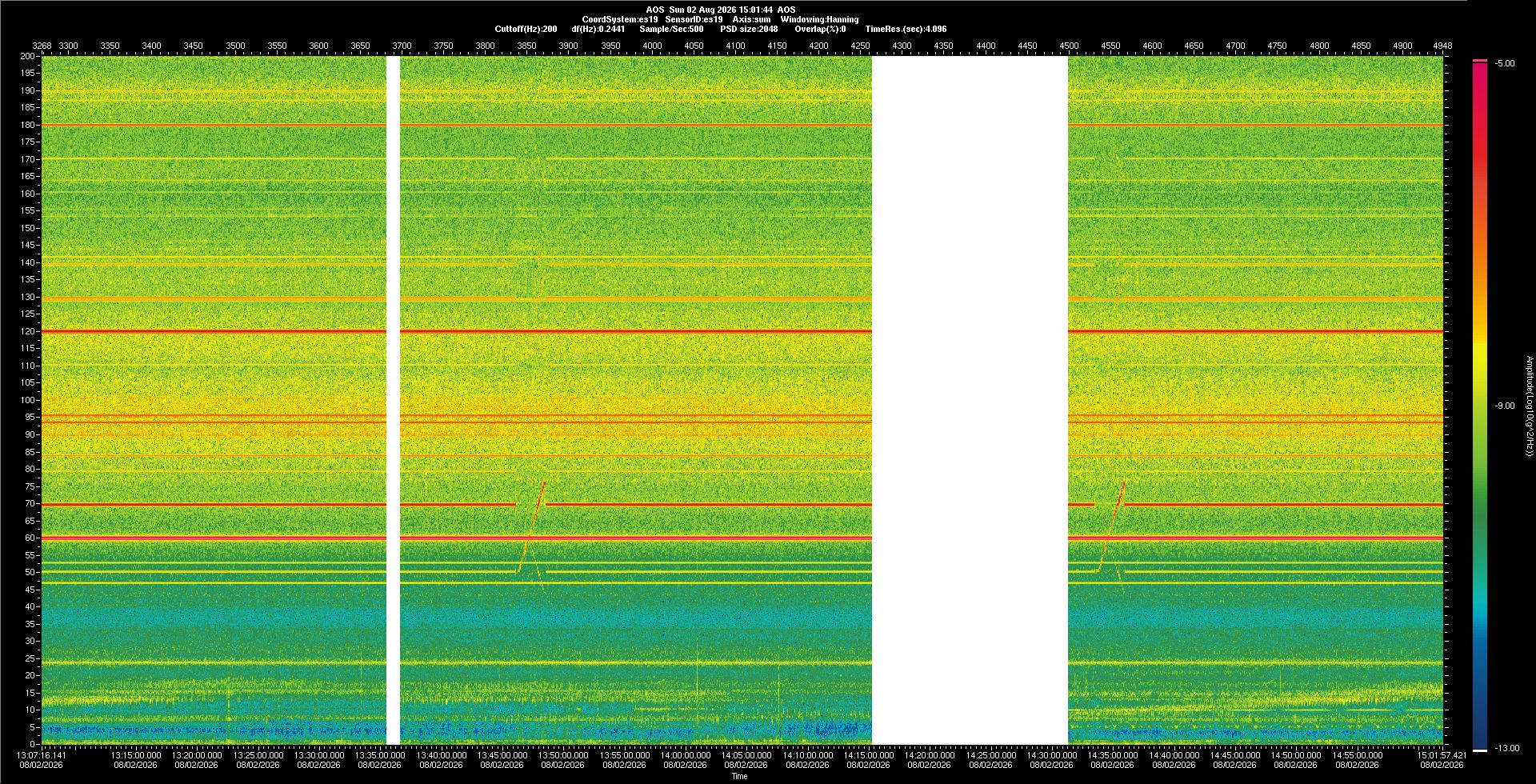Click the '3700' top axis tick label

[x=402, y=46]
